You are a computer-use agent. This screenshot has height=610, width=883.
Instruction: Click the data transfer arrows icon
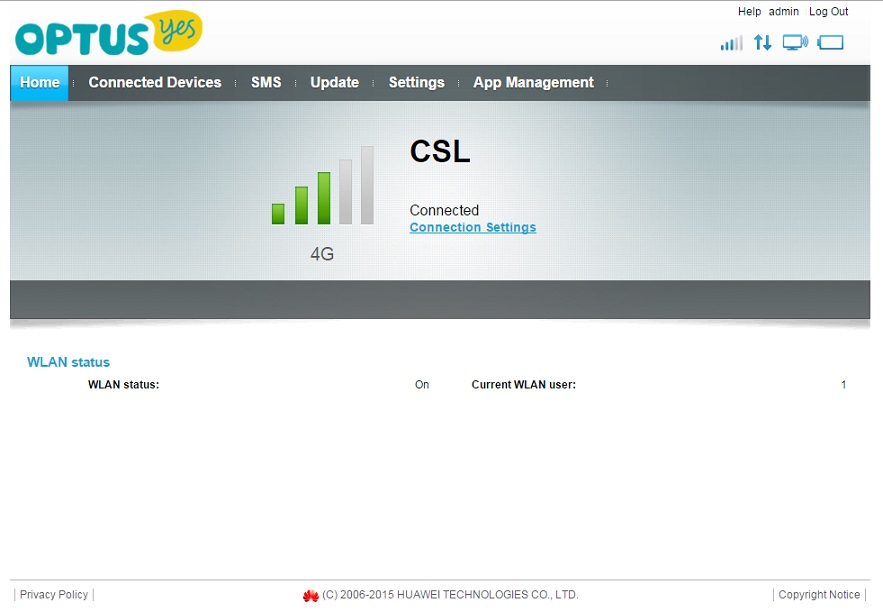pos(762,42)
